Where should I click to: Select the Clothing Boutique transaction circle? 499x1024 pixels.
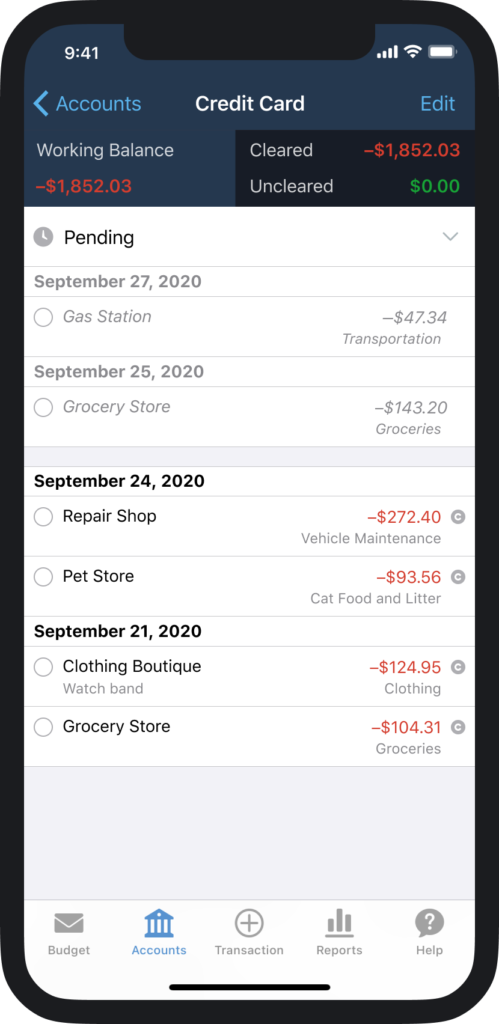click(43, 667)
